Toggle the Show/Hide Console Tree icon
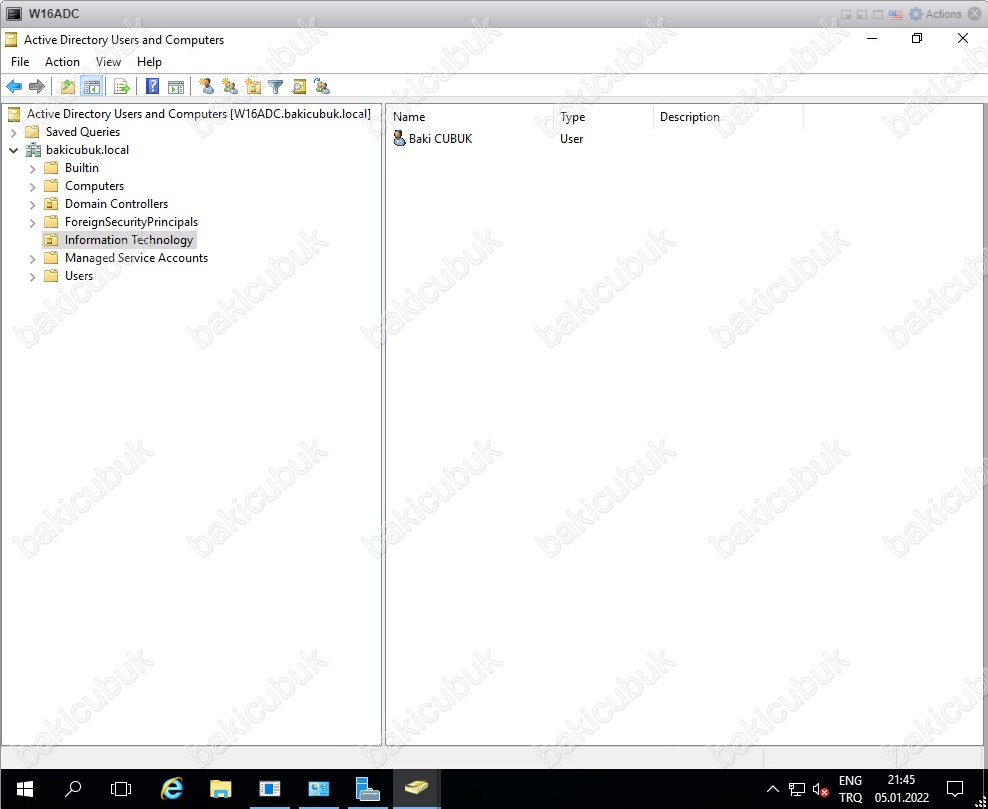 [x=91, y=87]
